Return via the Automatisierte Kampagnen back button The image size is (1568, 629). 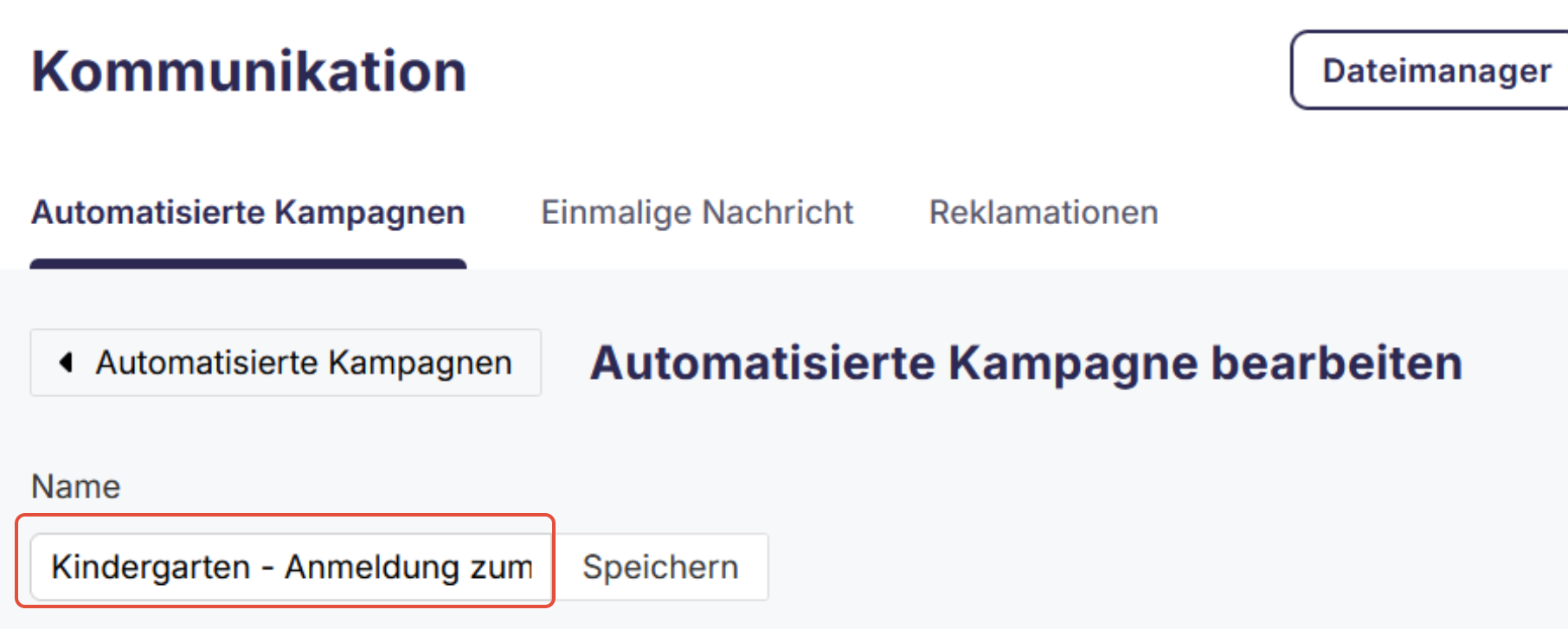coord(286,363)
